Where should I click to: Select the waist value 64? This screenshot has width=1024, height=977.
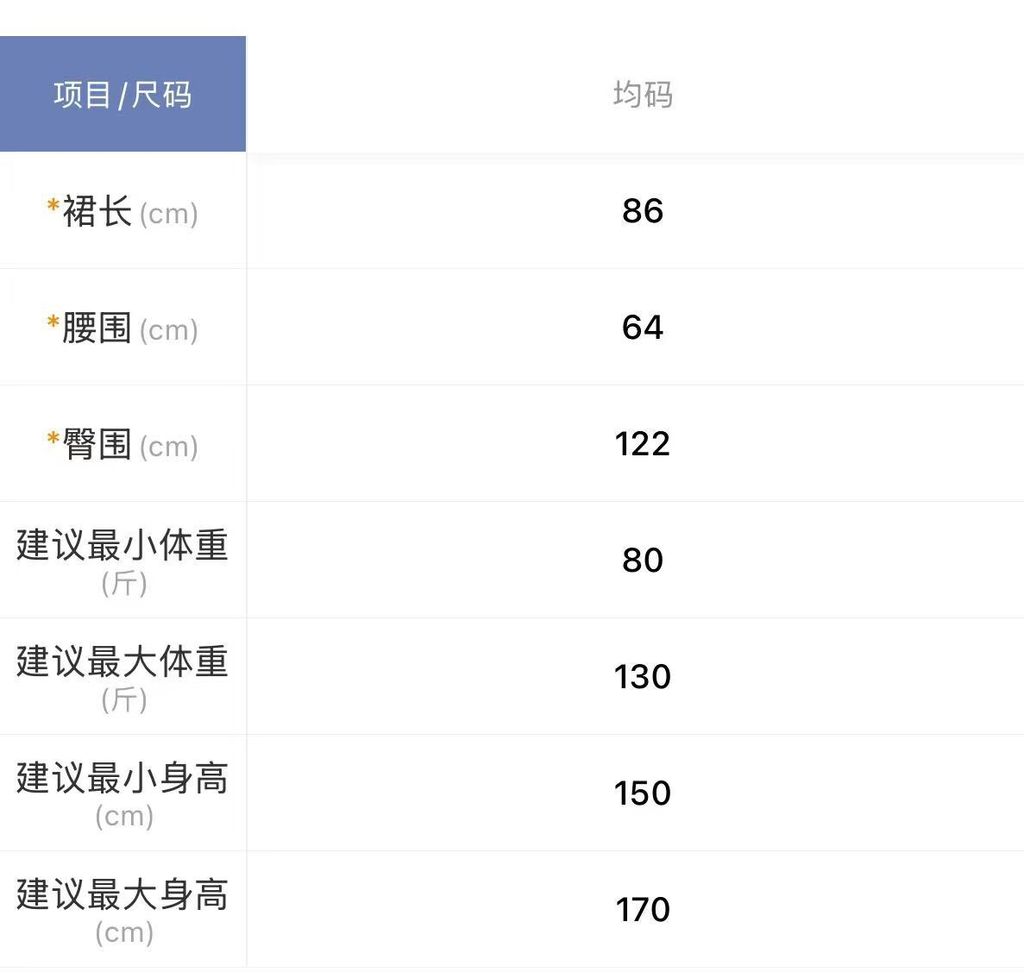[x=642, y=328]
